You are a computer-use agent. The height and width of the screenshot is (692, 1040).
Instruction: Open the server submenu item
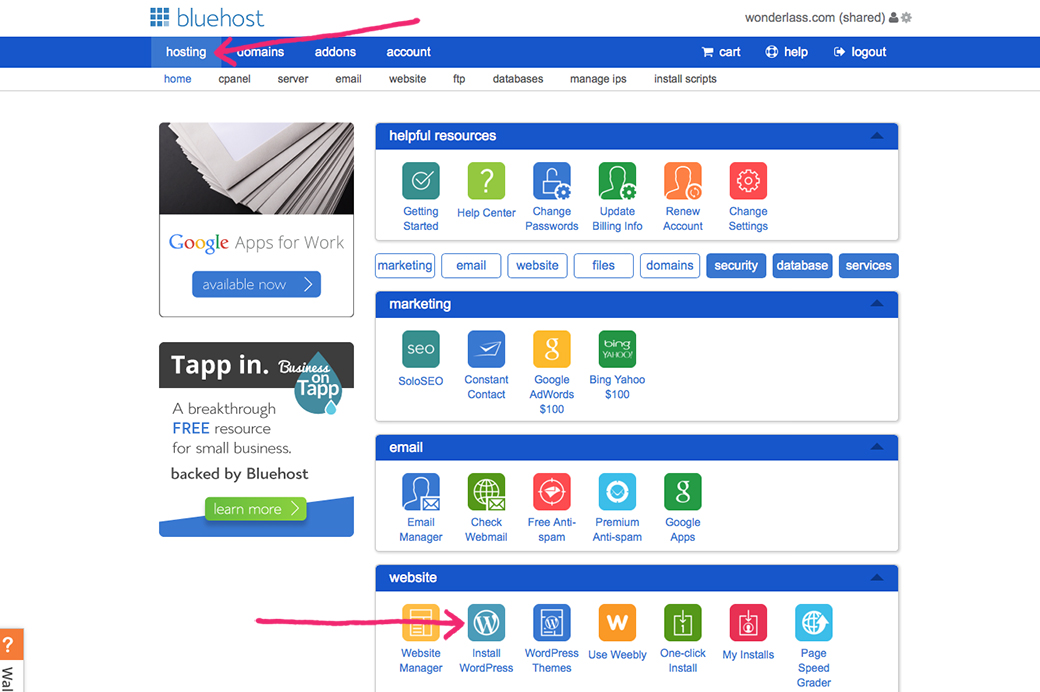(292, 79)
